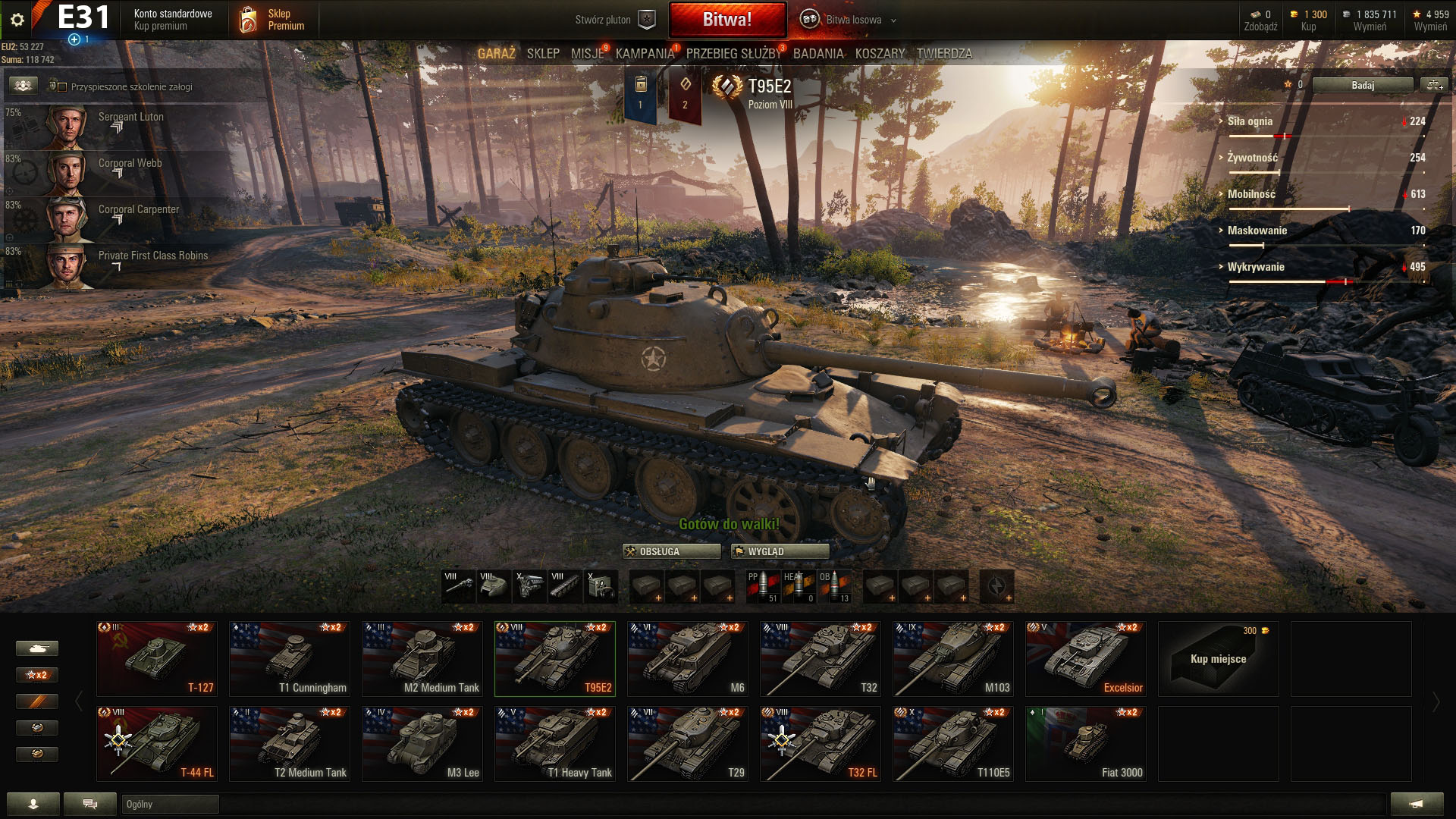Open the settings gear menu
1456x819 pixels.
17,20
